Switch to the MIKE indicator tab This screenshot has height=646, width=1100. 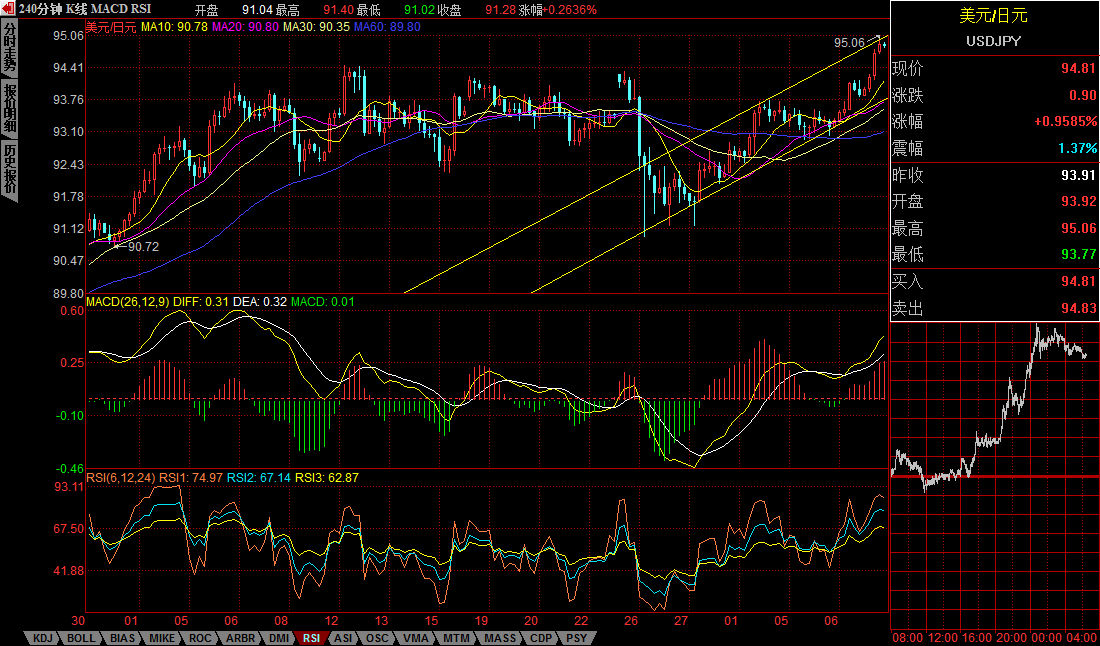click(x=162, y=638)
